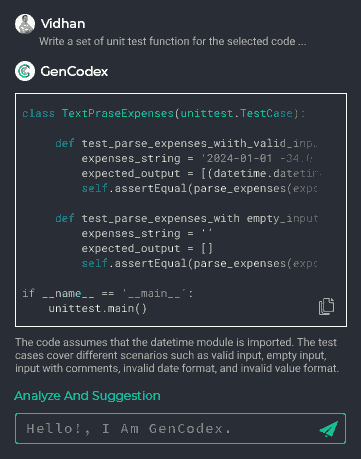Click the GenCodex logo icon
The width and height of the screenshot is (361, 459).
point(25,71)
